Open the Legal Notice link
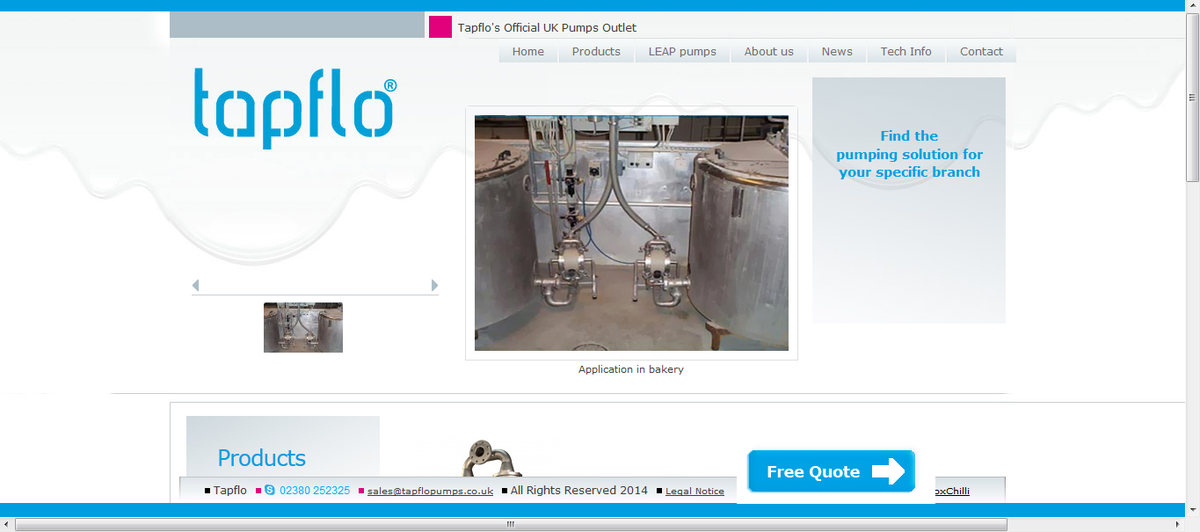1200x532 pixels. [x=695, y=491]
